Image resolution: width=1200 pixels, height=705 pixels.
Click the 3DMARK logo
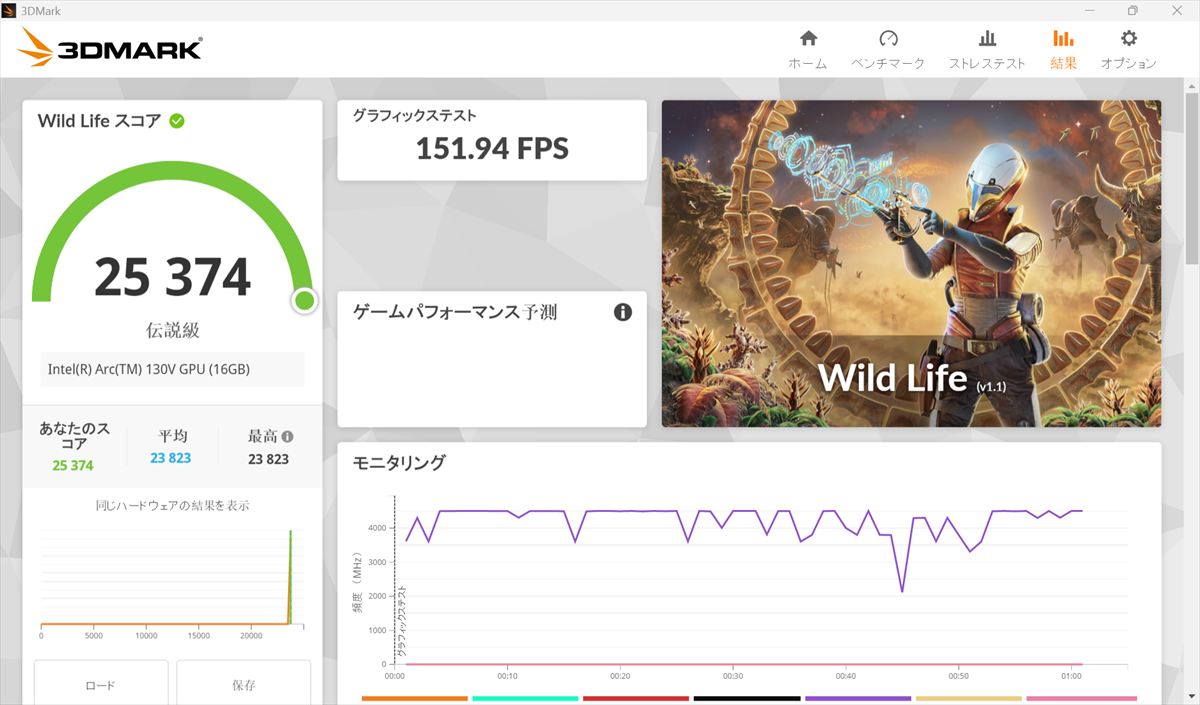[x=110, y=48]
